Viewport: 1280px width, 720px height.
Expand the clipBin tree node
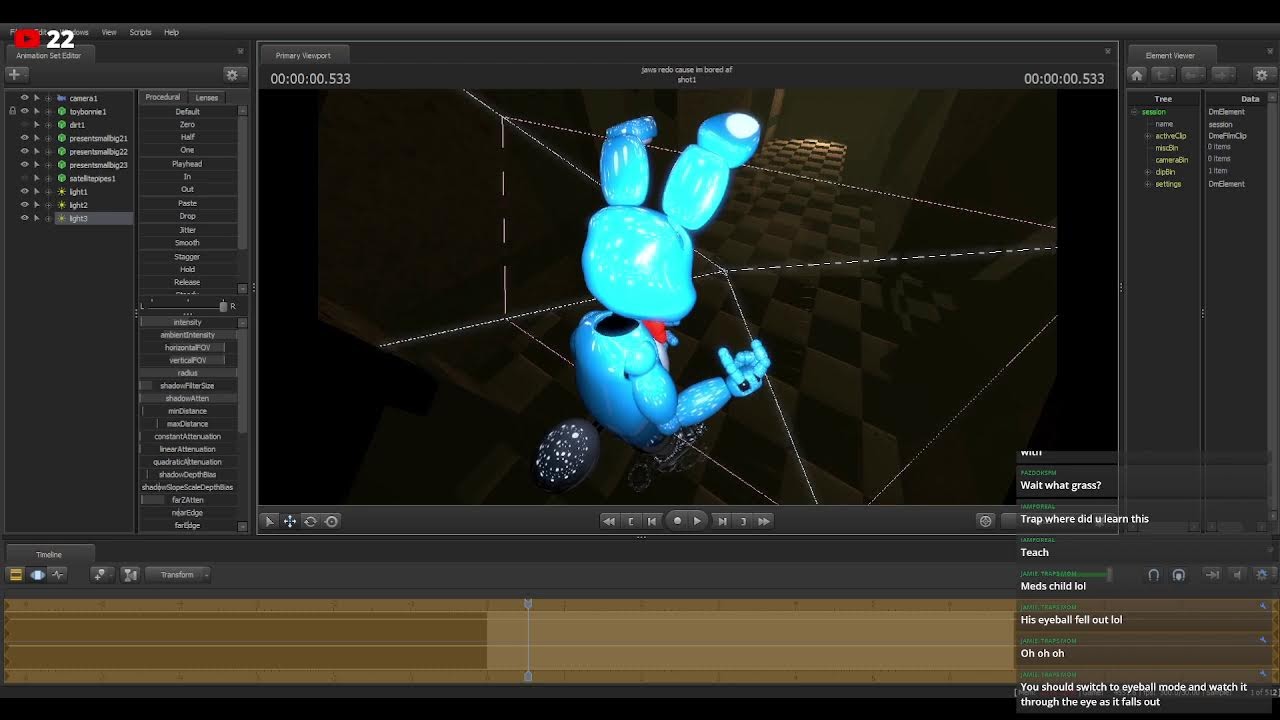(1147, 172)
